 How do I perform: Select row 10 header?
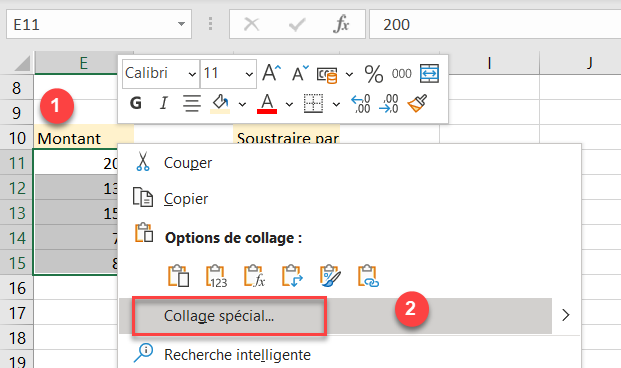[x=17, y=138]
